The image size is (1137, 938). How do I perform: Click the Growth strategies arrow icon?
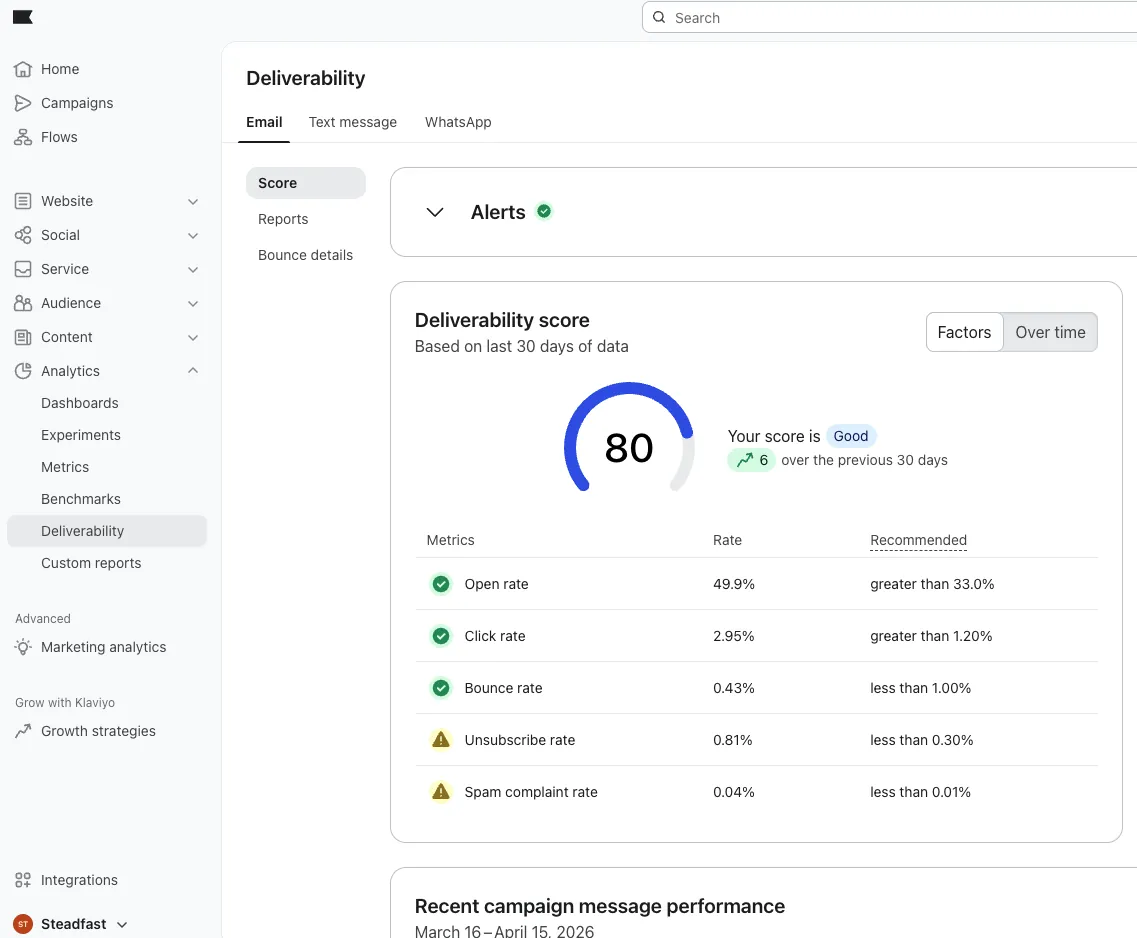point(23,731)
